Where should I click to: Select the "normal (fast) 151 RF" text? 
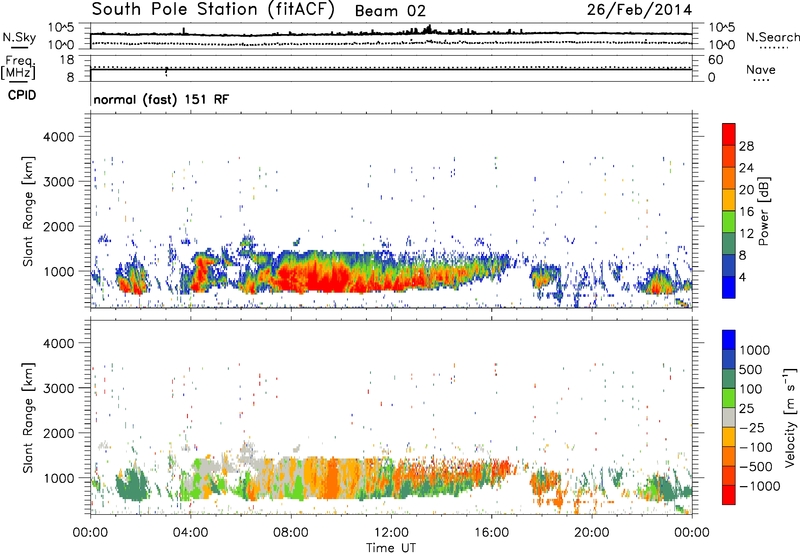161,99
